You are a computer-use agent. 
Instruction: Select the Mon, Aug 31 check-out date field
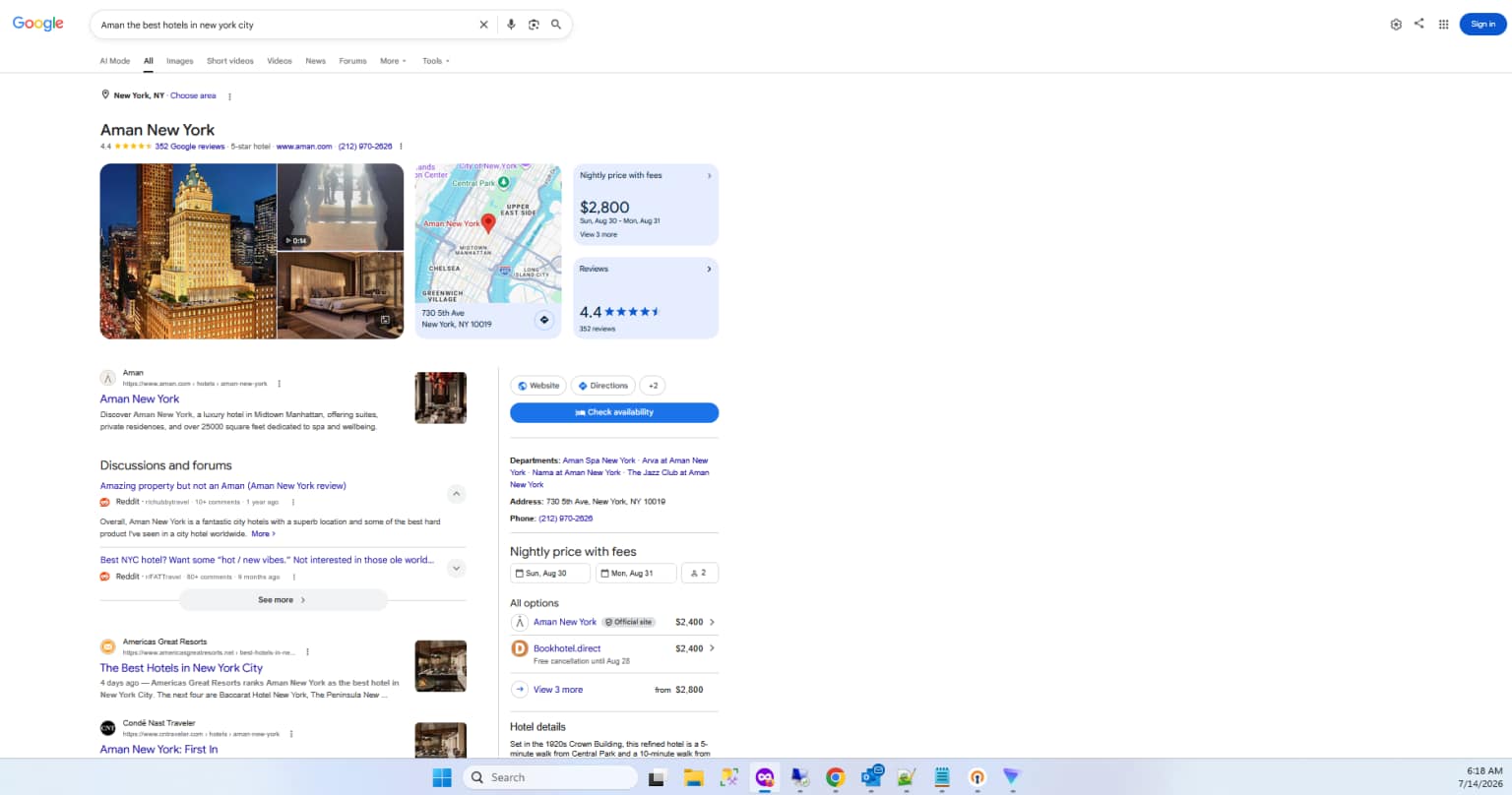coord(636,573)
